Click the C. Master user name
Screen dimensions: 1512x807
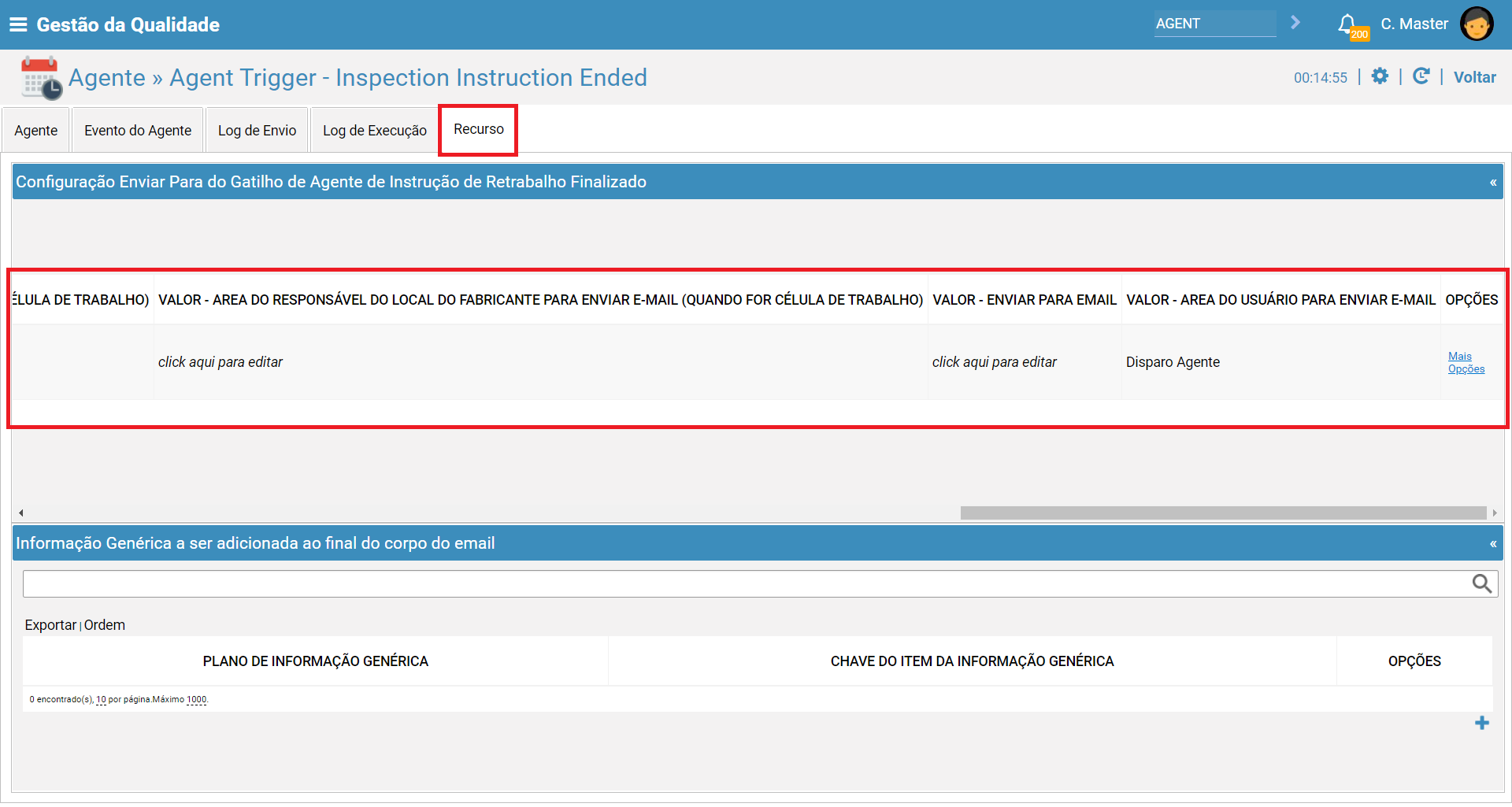point(1414,24)
